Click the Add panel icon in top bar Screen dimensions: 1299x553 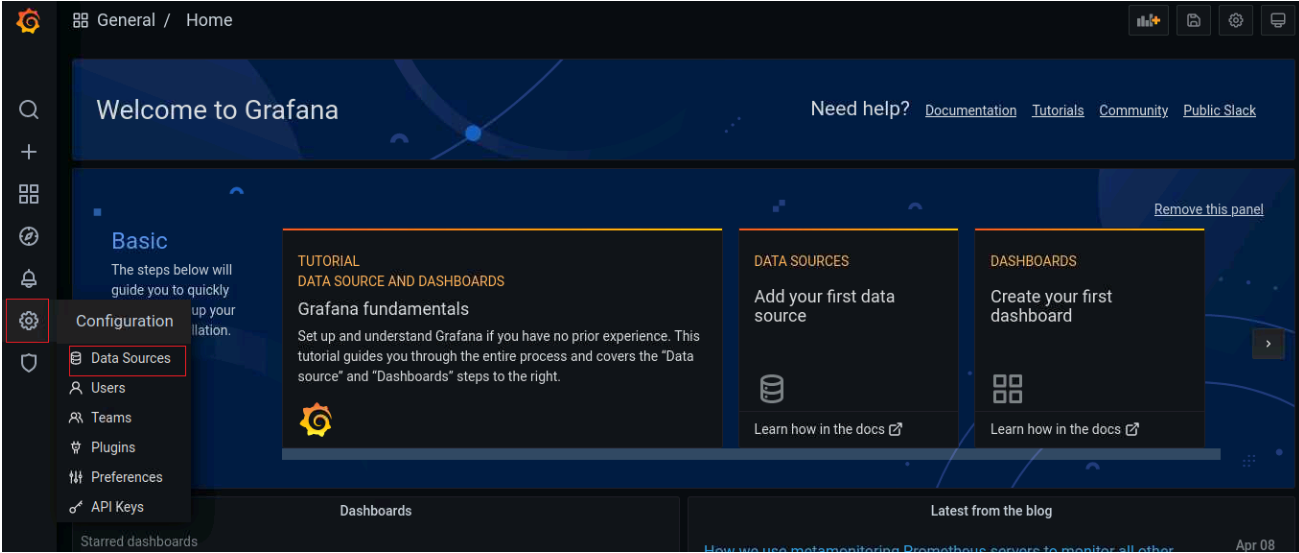[1149, 20]
